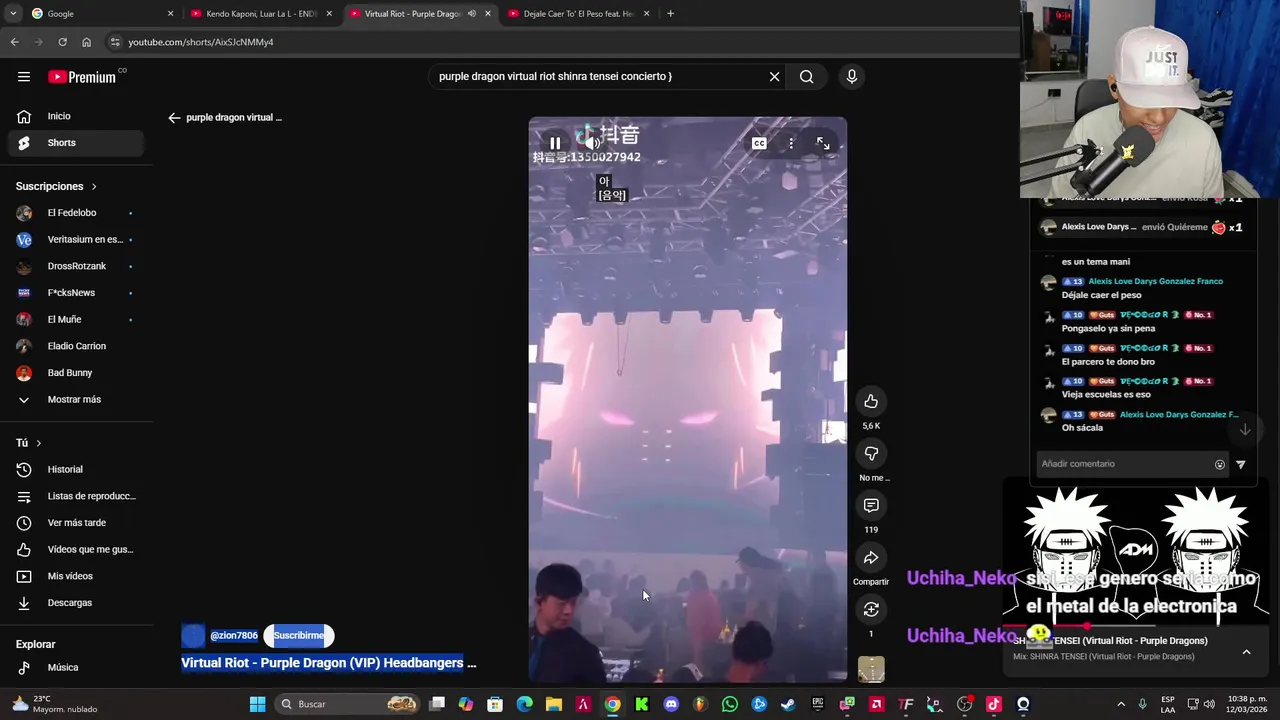Share this Short
This screenshot has height=720, width=1280.
pyautogui.click(x=871, y=557)
